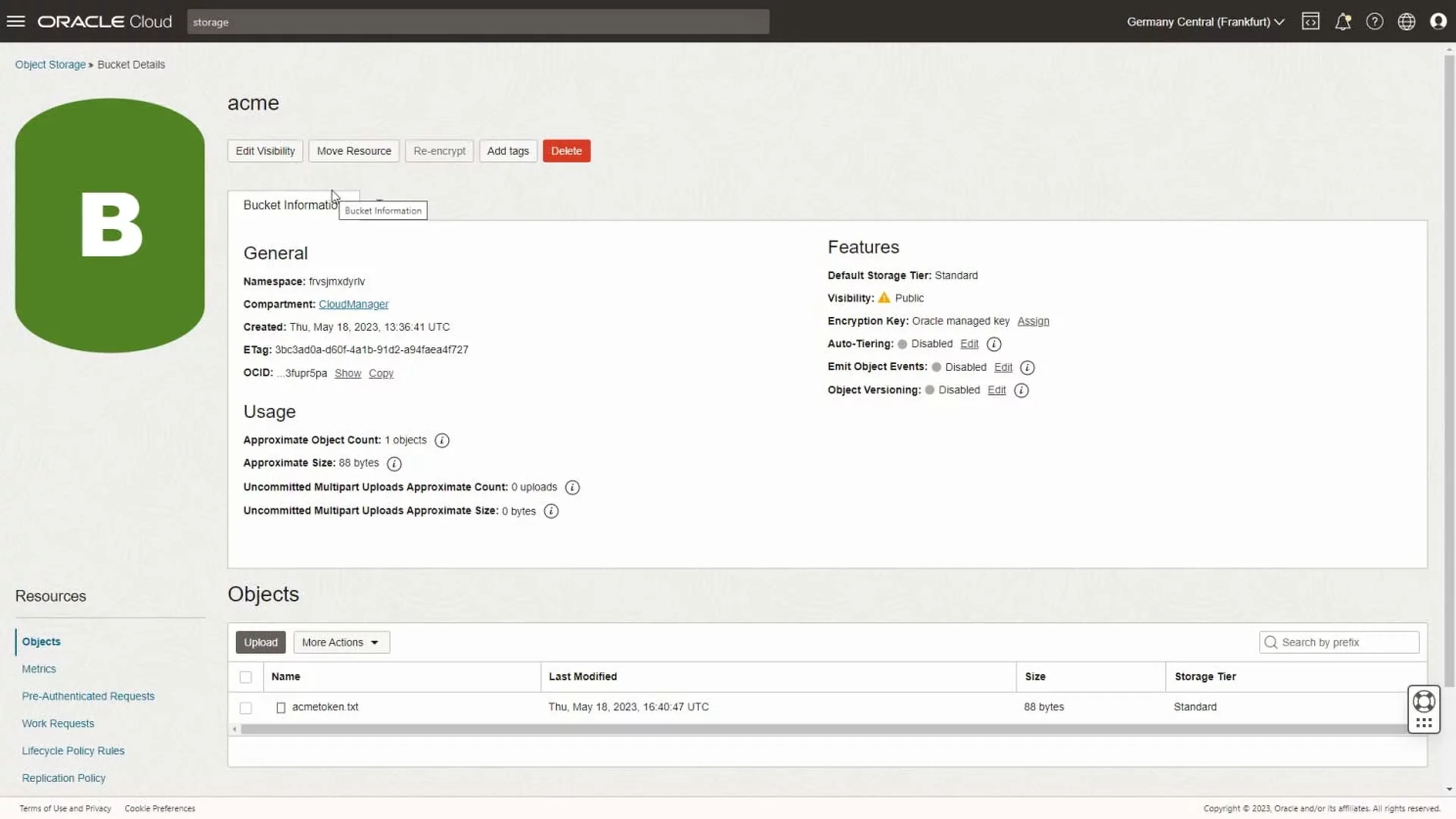This screenshot has width=1456, height=819.
Task: Open Lifecycle Policy Rules resource
Action: 73,751
